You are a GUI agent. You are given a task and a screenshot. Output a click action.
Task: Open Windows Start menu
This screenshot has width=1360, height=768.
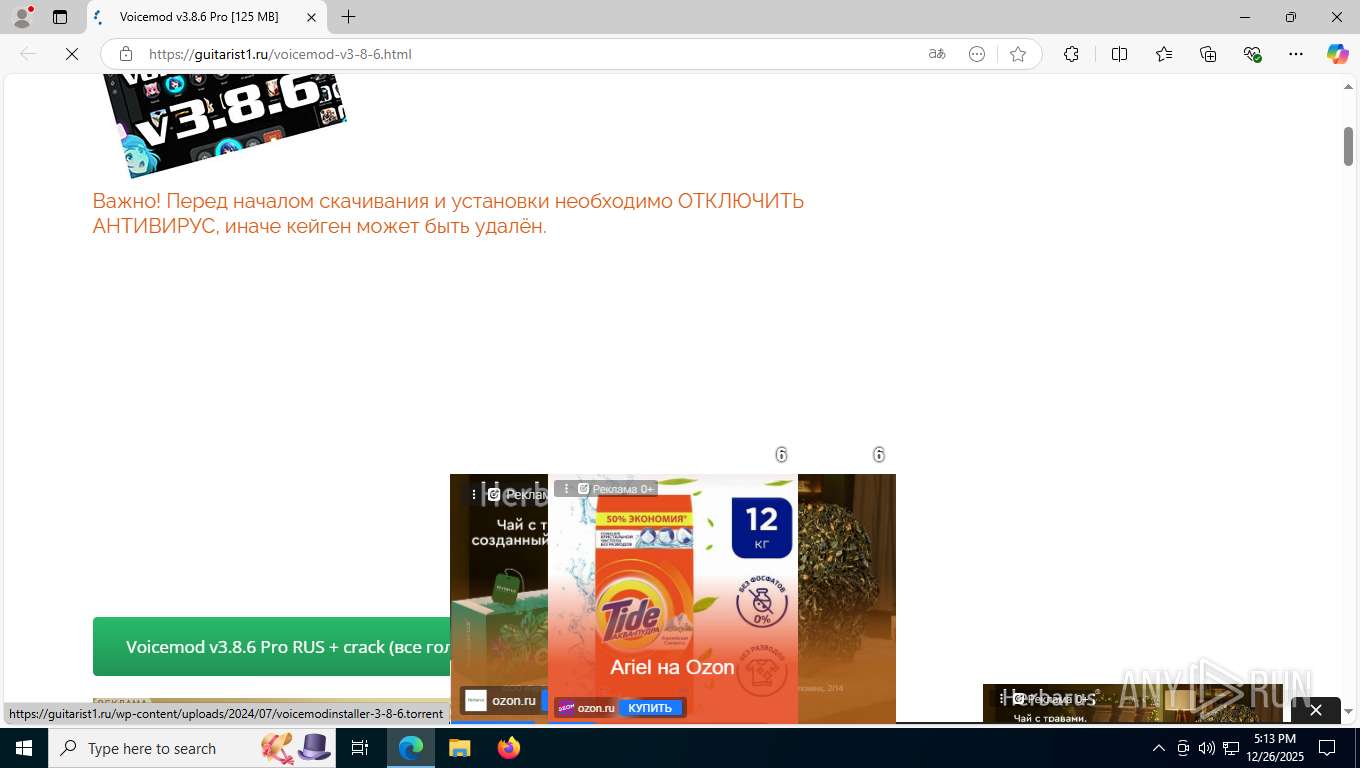pyautogui.click(x=24, y=748)
